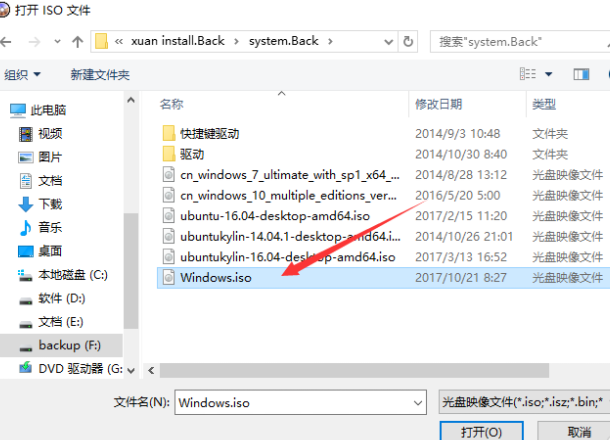The height and width of the screenshot is (440, 610).
Task: Click the back navigation arrow
Action: tap(5, 41)
